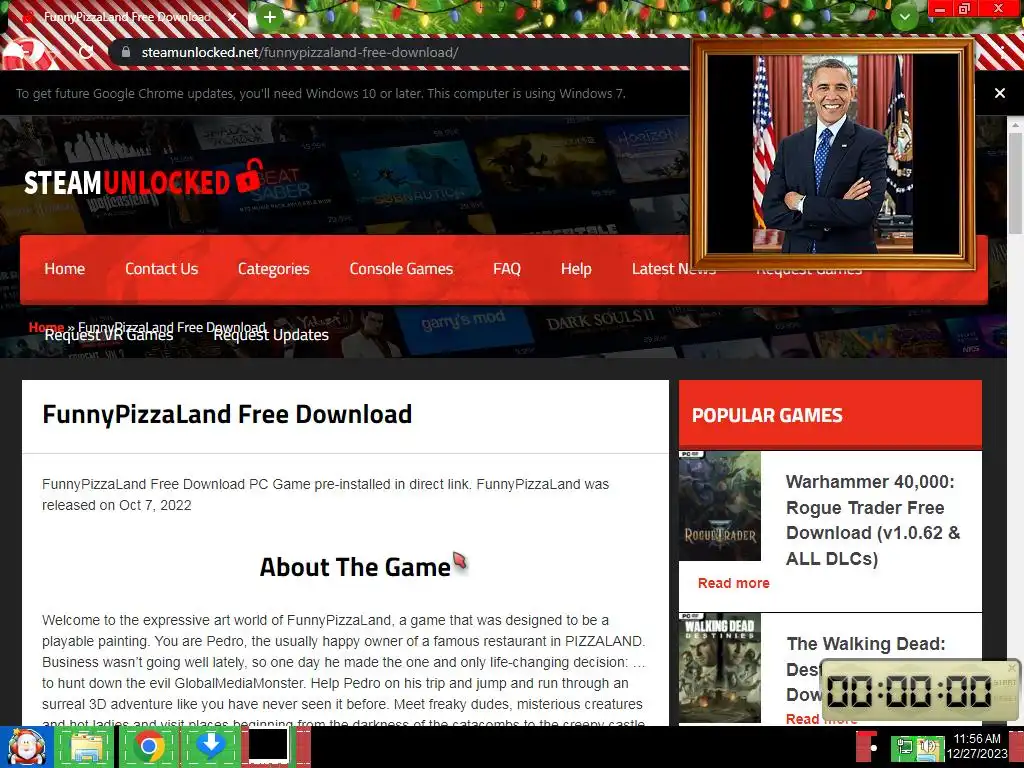Click the blue download arrow taskbar icon
1024x768 pixels.
click(211, 746)
